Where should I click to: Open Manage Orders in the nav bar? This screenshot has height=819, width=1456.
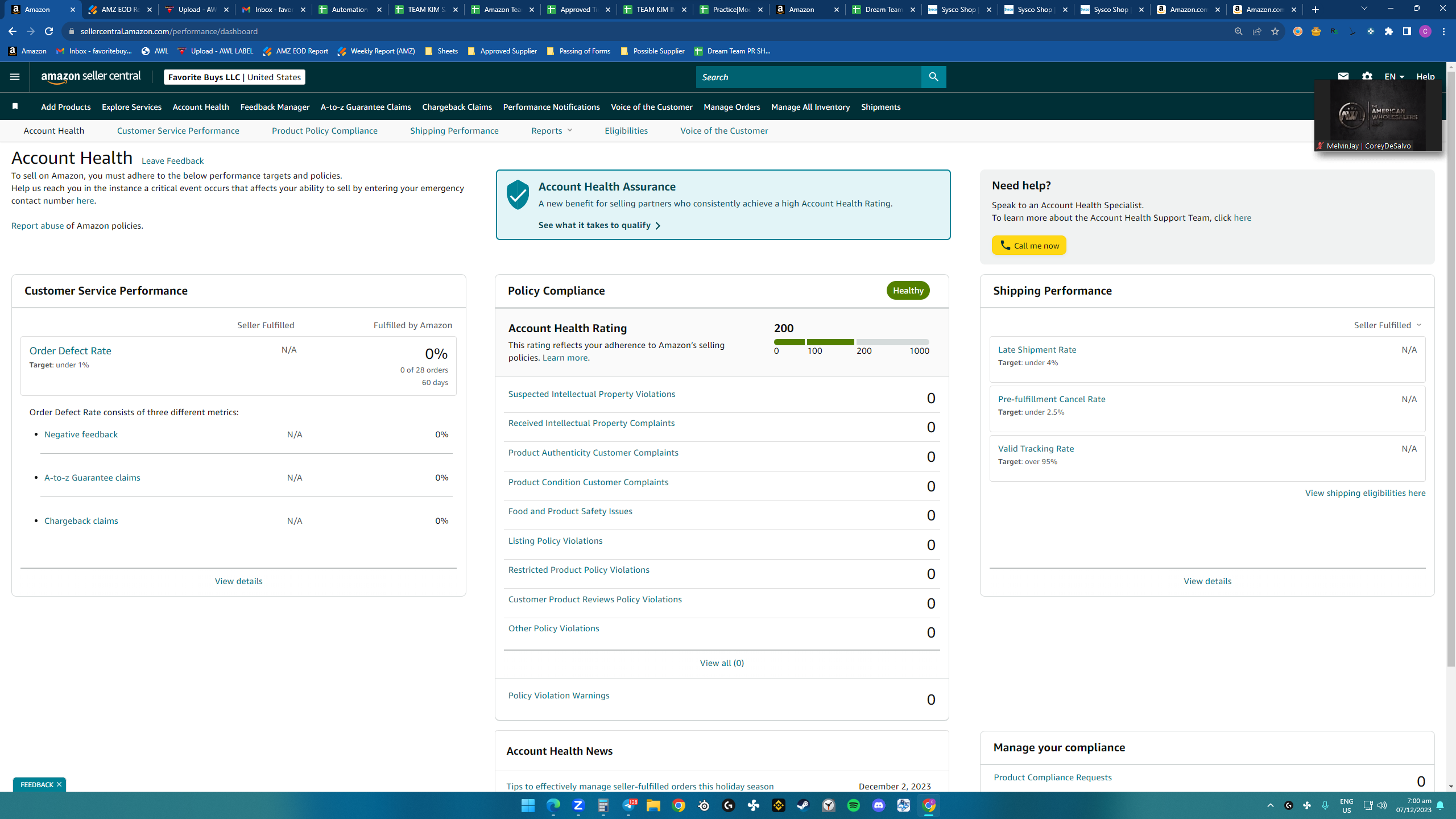click(x=731, y=107)
